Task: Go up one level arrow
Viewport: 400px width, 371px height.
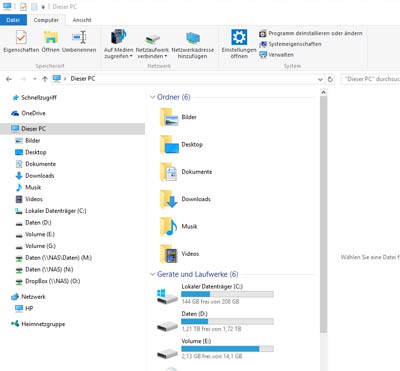Action: click(x=45, y=79)
